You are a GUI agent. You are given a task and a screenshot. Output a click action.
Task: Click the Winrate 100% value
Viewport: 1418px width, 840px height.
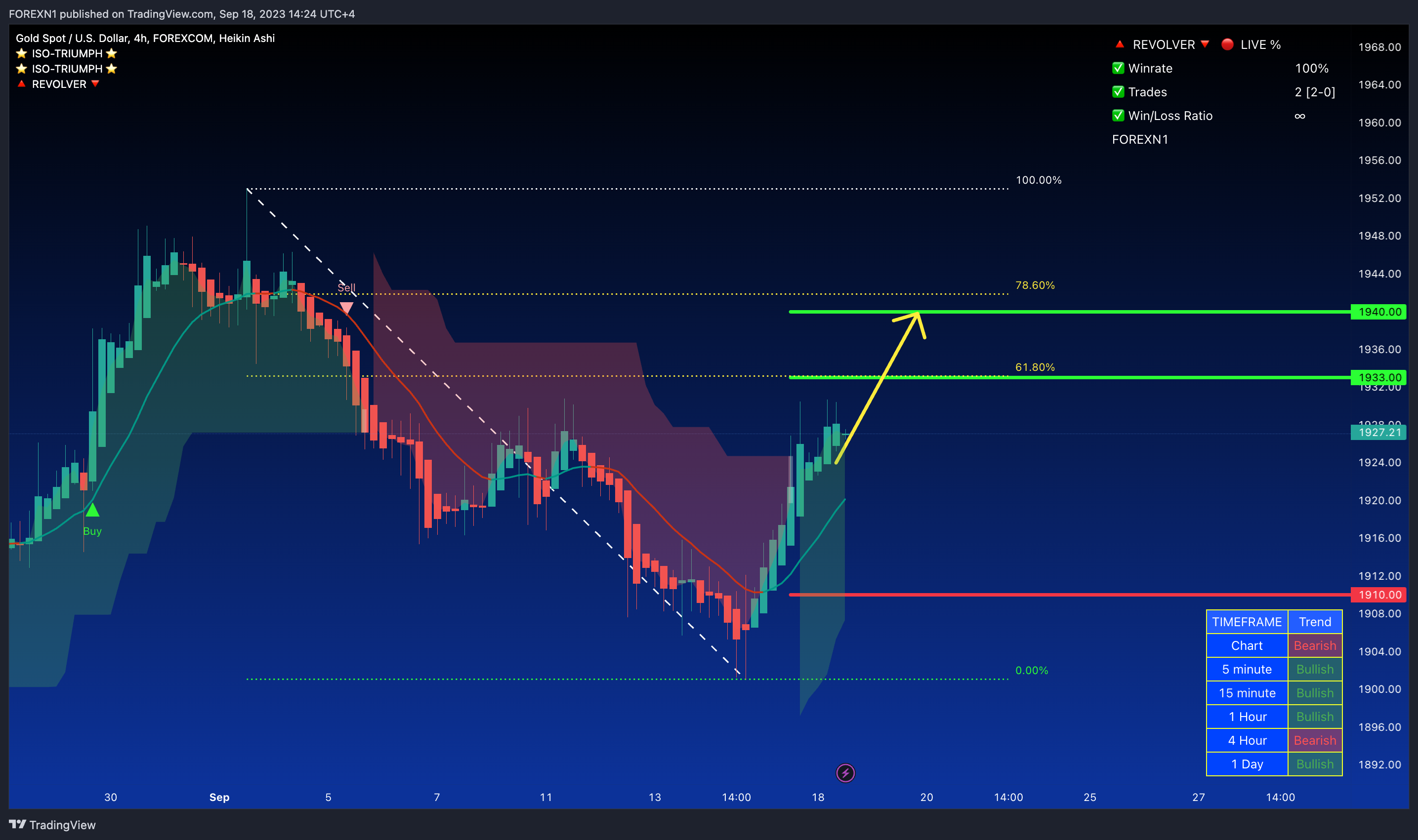click(x=1312, y=68)
